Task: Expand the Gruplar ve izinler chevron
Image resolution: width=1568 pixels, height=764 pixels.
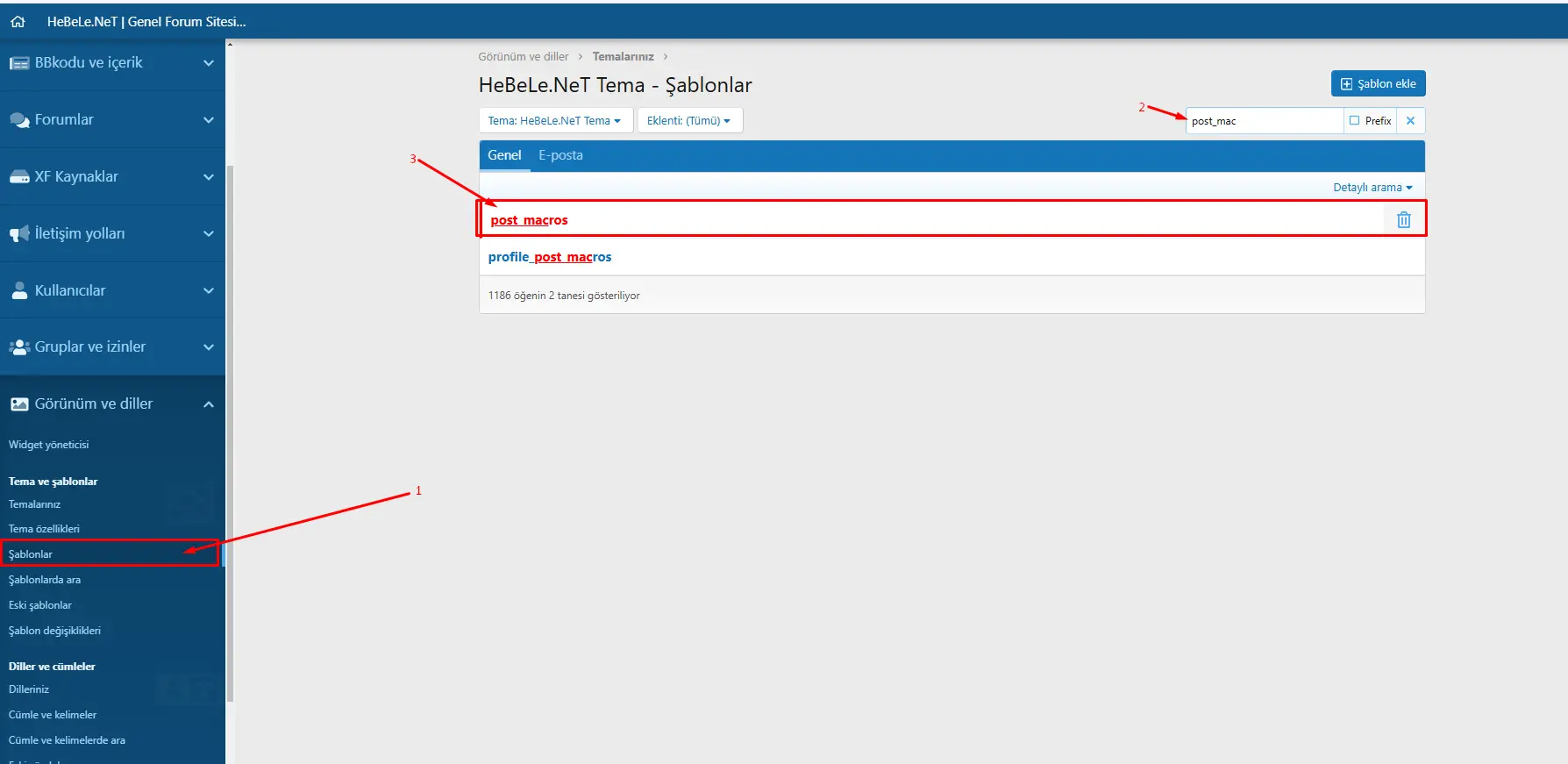Action: (x=209, y=347)
